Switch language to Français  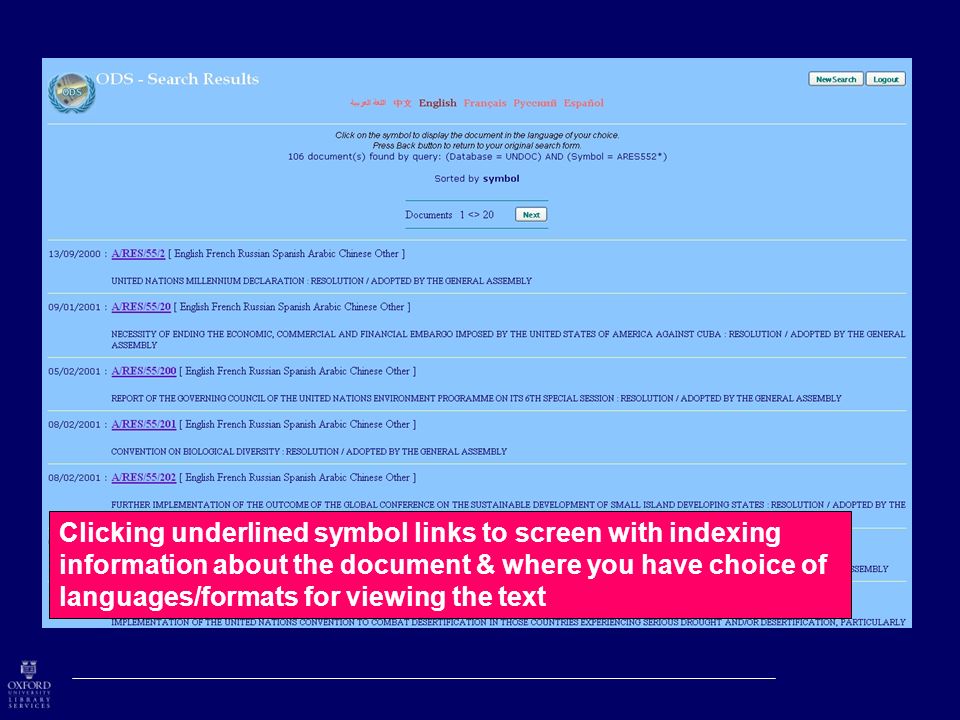tap(485, 103)
